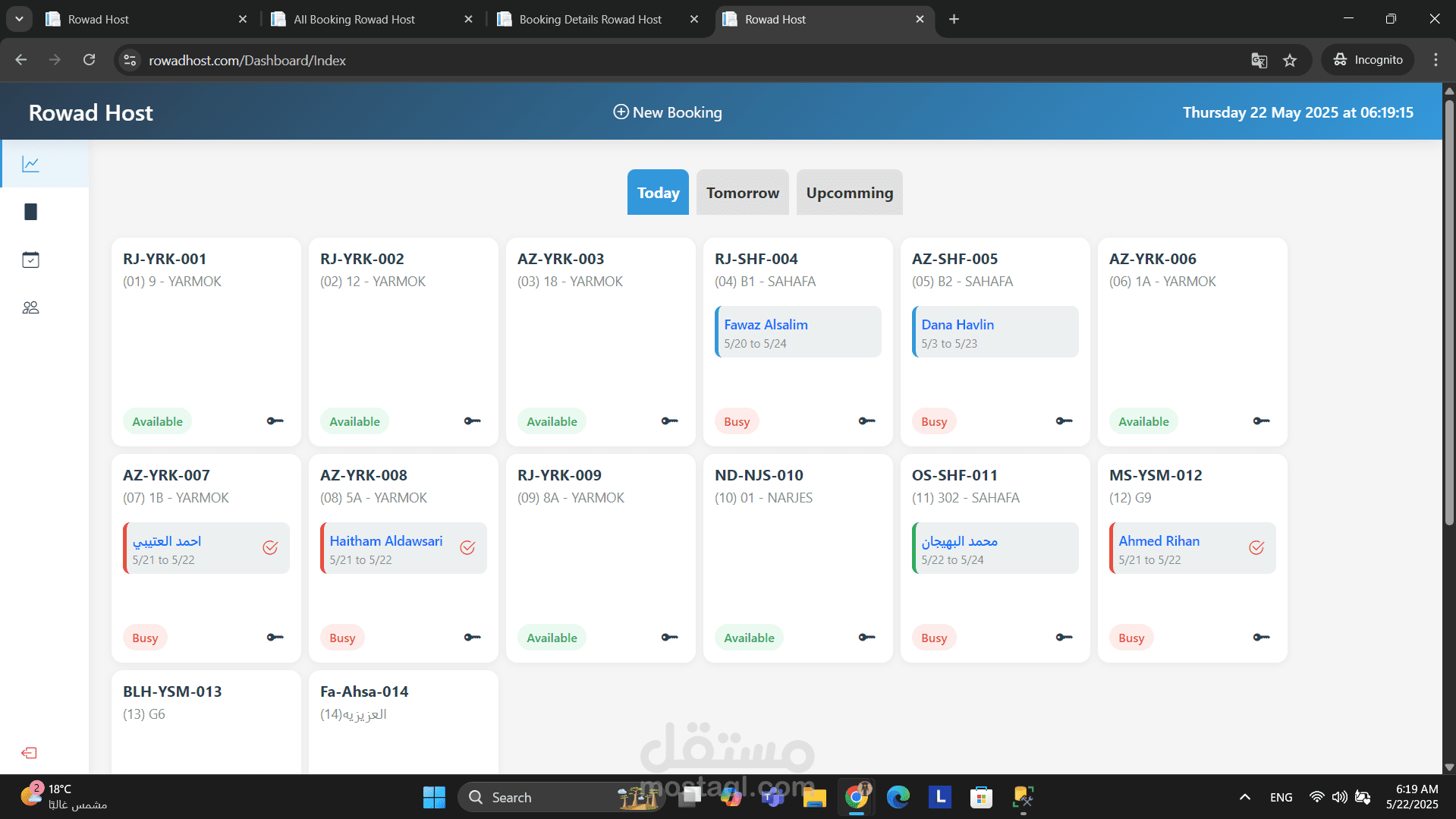Click the key icon on OS-SHF-011 card

1063,638
